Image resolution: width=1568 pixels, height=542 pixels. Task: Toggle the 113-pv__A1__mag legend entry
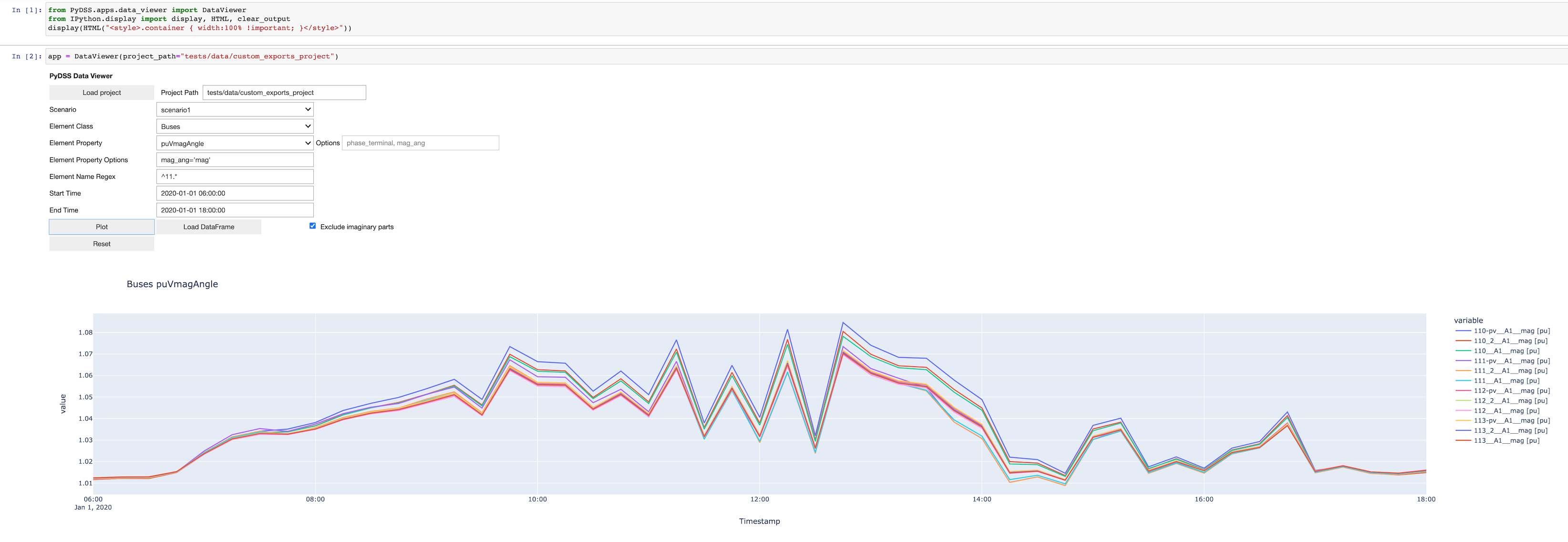[1511, 420]
